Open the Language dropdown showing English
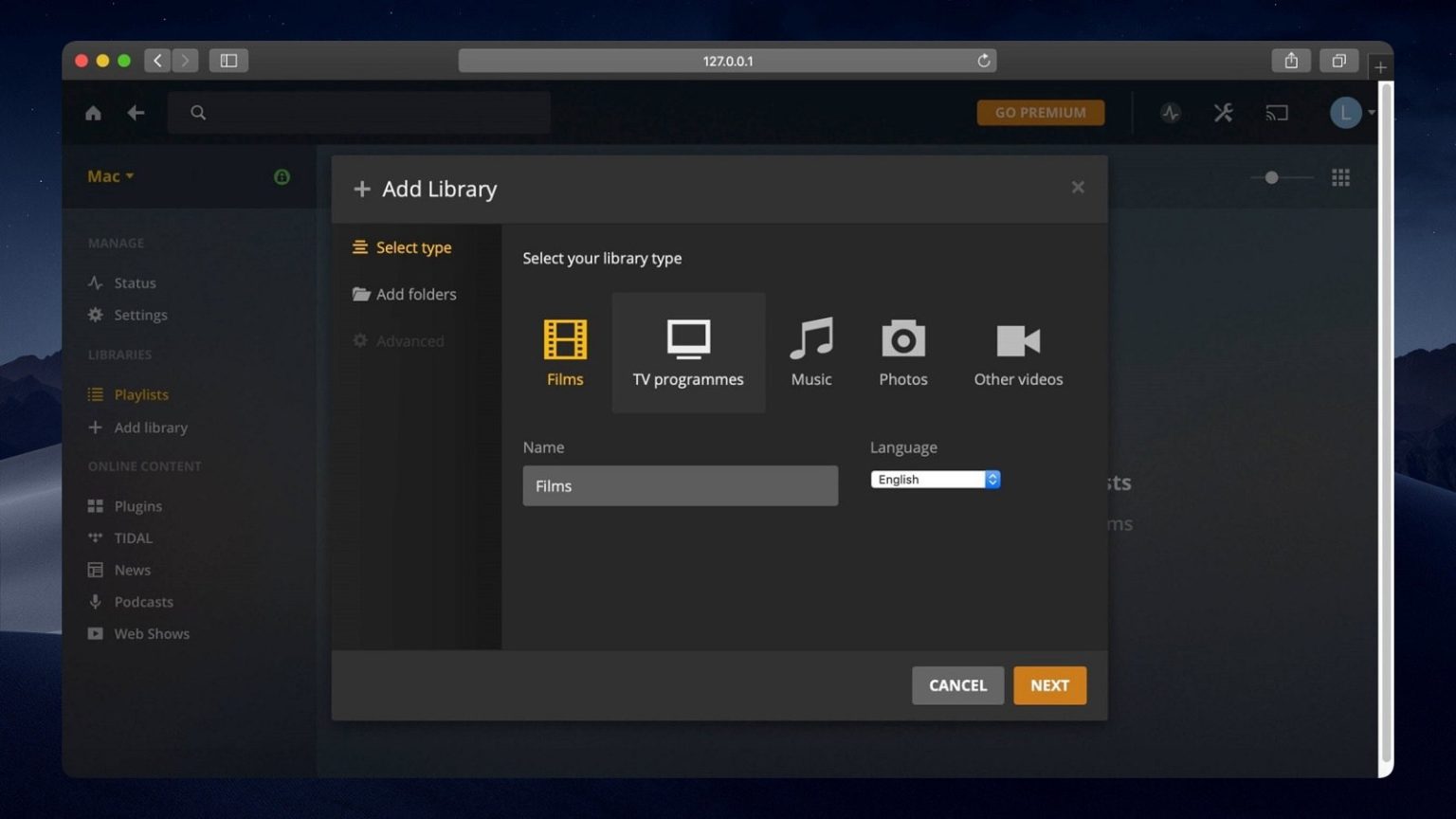This screenshot has height=819, width=1456. point(935,479)
